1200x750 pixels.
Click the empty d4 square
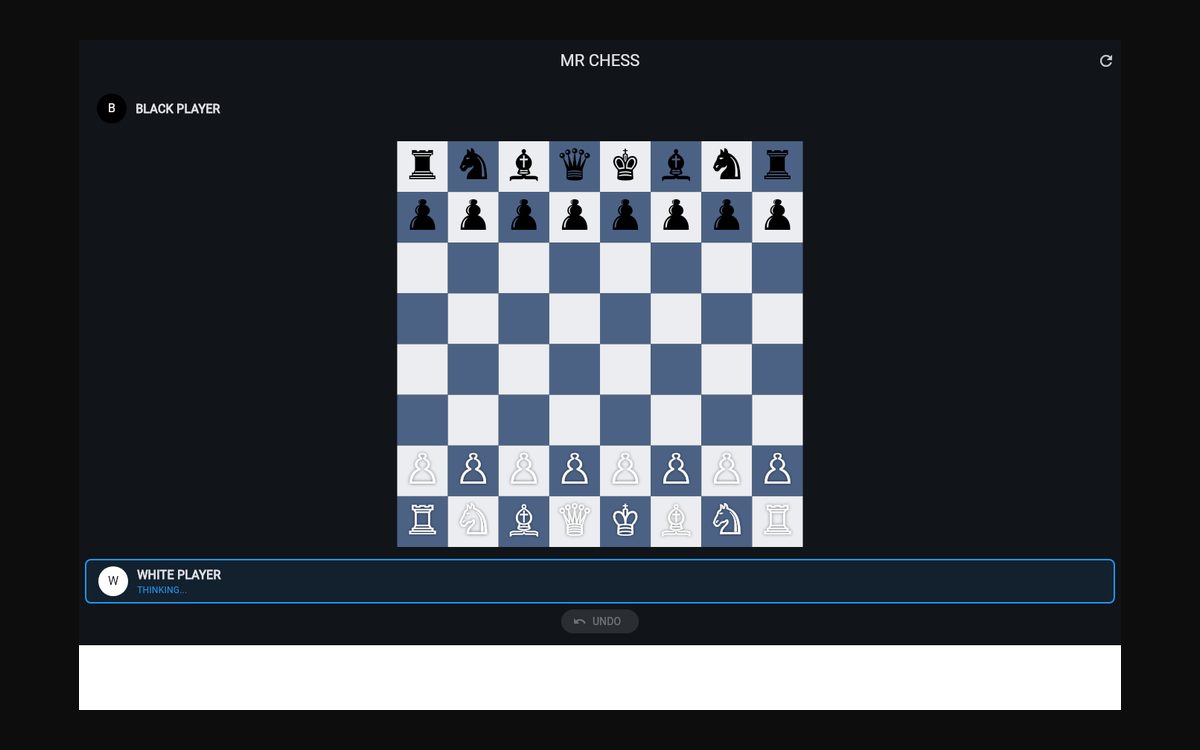[575, 369]
